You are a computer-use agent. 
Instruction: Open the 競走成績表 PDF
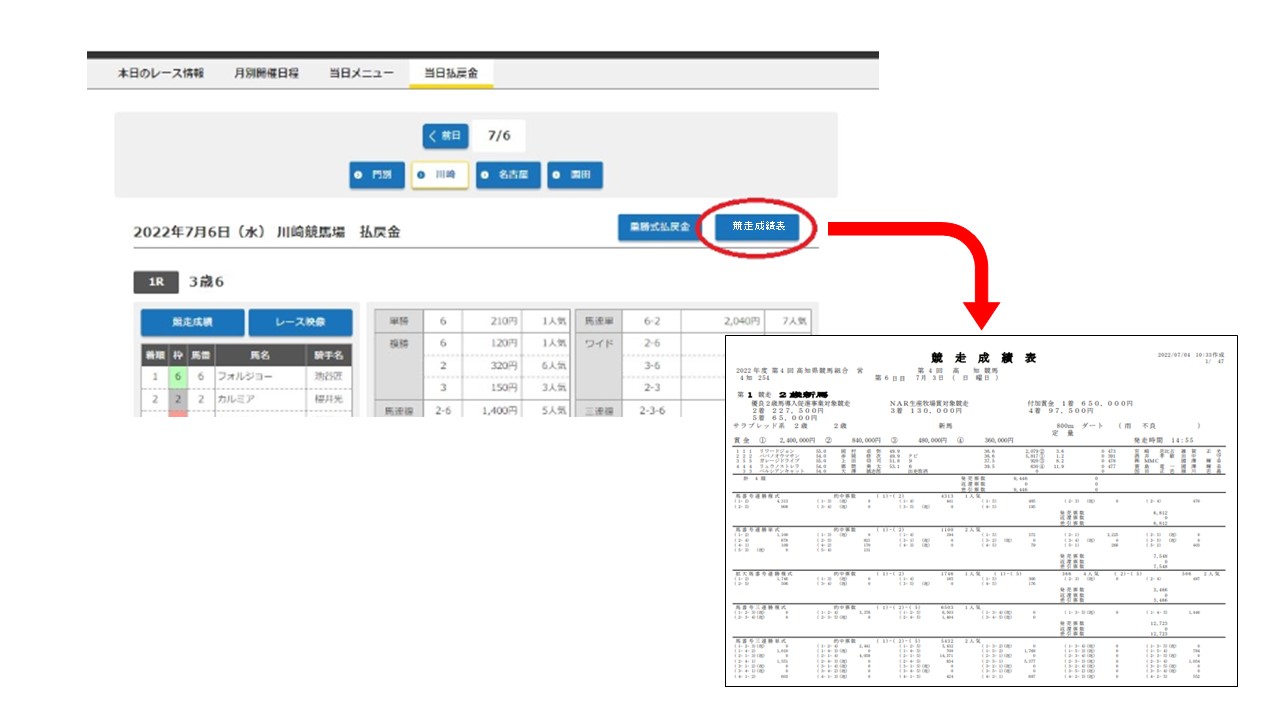tap(758, 227)
